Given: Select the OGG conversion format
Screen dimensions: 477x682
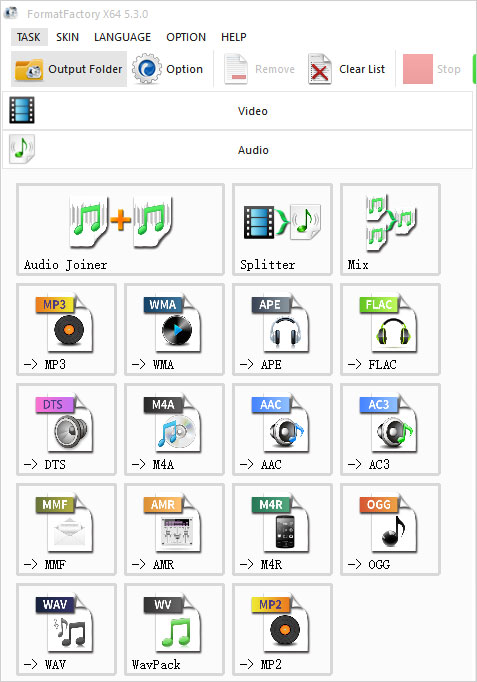Looking at the screenshot, I should point(390,529).
